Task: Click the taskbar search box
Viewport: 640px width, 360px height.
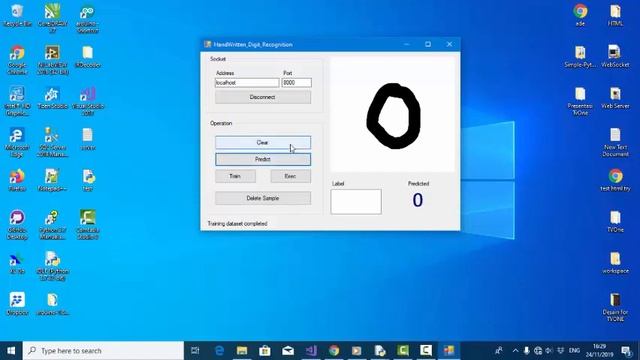Action: (103, 351)
